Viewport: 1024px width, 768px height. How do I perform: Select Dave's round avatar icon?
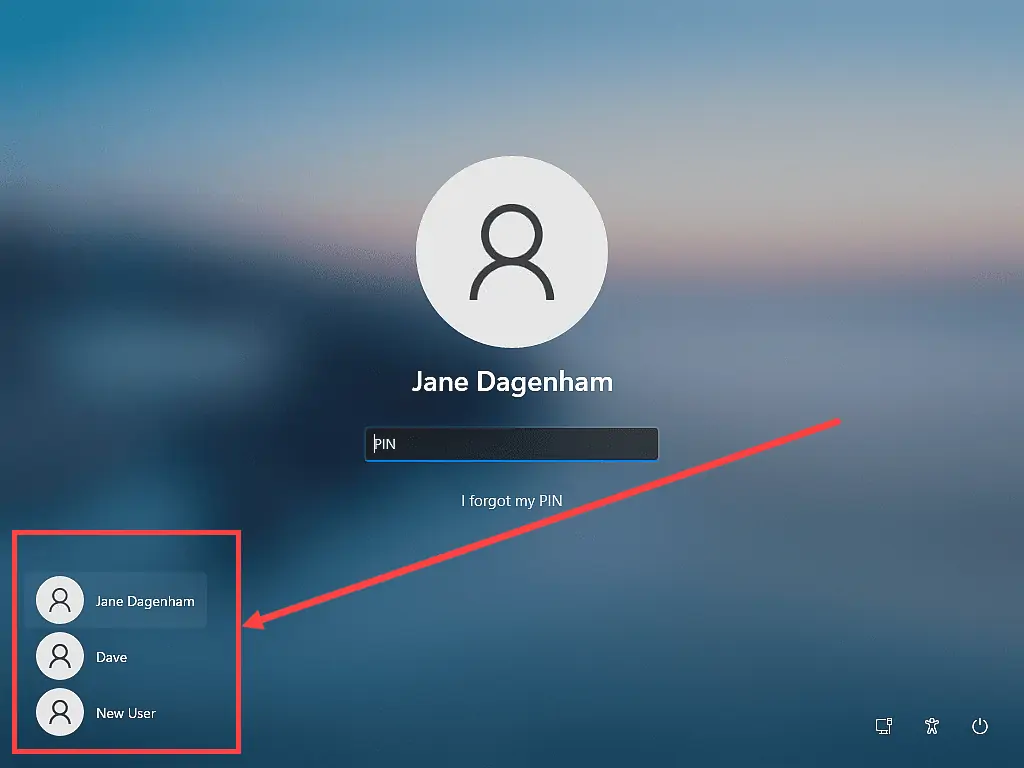[x=60, y=656]
